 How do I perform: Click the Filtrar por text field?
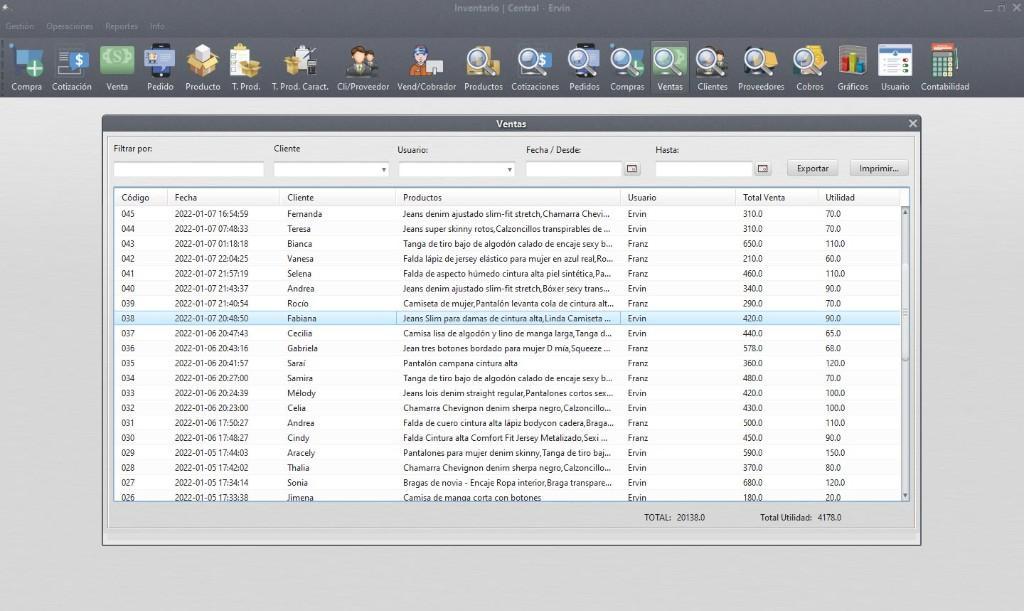coord(189,170)
